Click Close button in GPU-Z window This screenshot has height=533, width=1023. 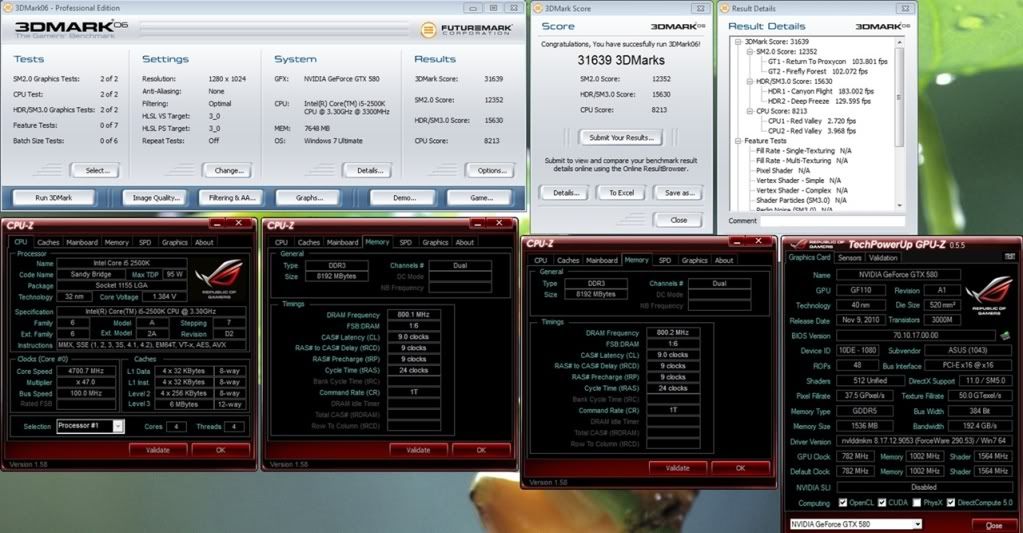pyautogui.click(x=993, y=525)
